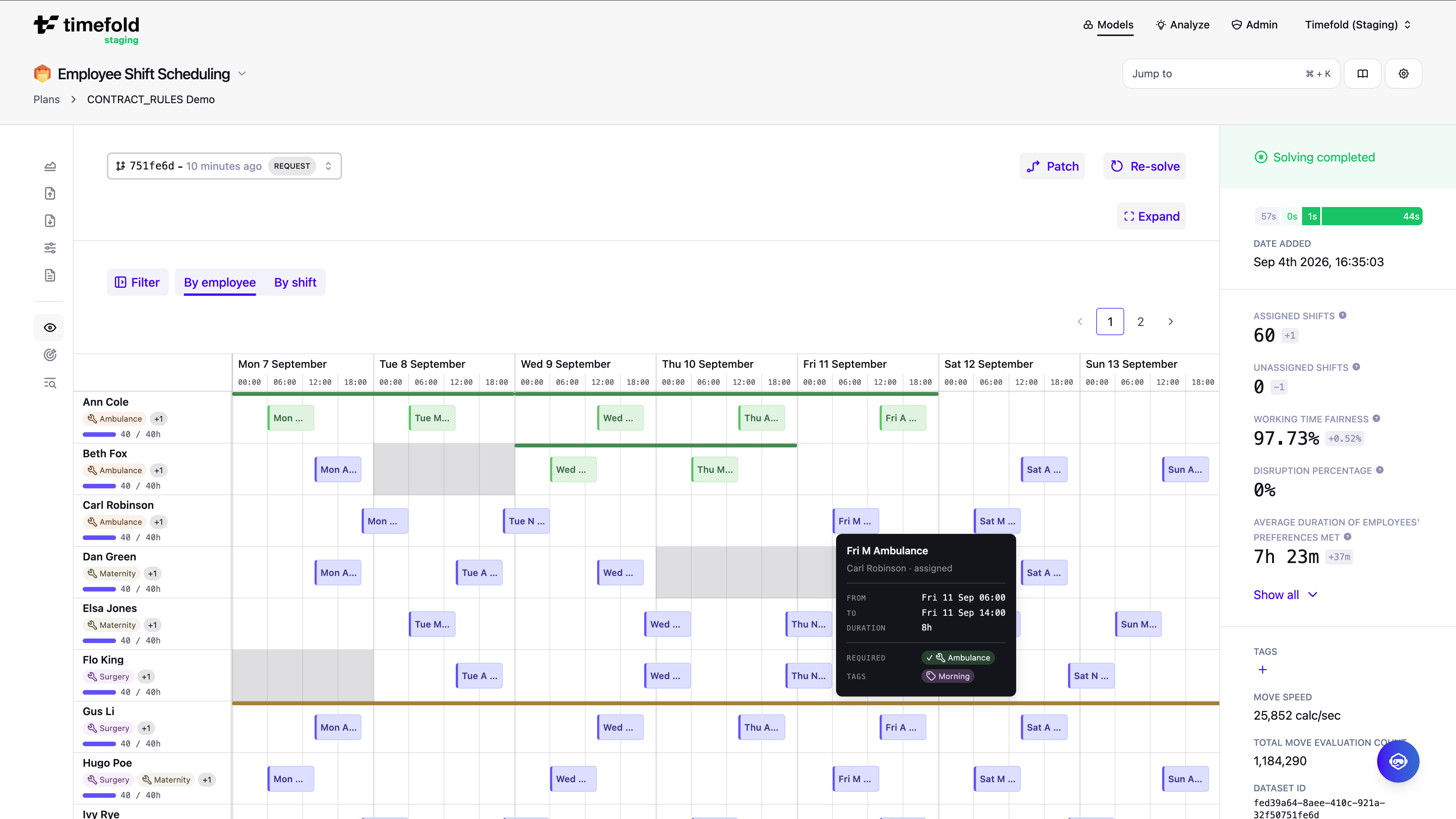The width and height of the screenshot is (1456, 819).
Task: Click the Unassigned Shifts help icon
Action: click(1356, 367)
